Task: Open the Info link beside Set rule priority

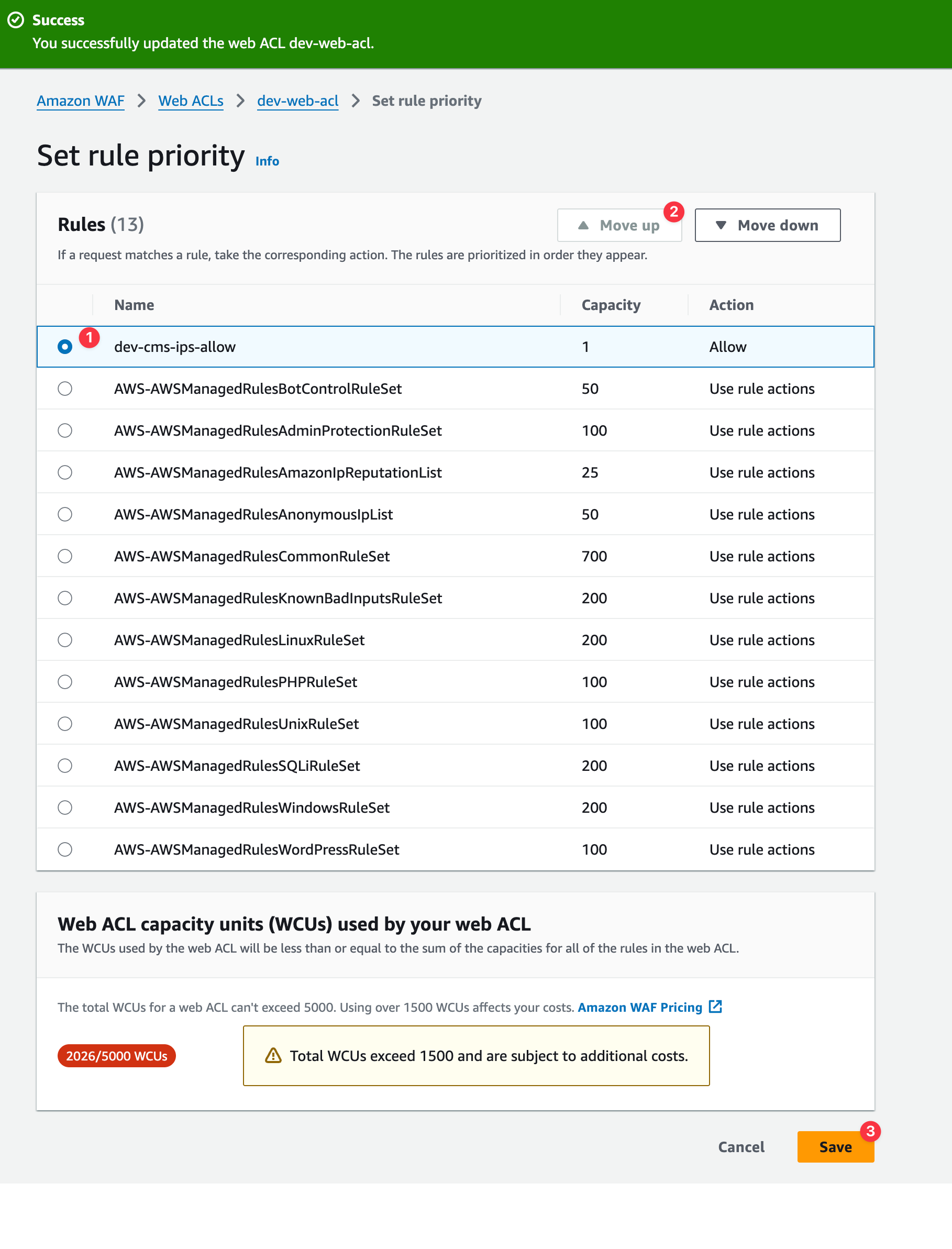Action: [x=267, y=161]
